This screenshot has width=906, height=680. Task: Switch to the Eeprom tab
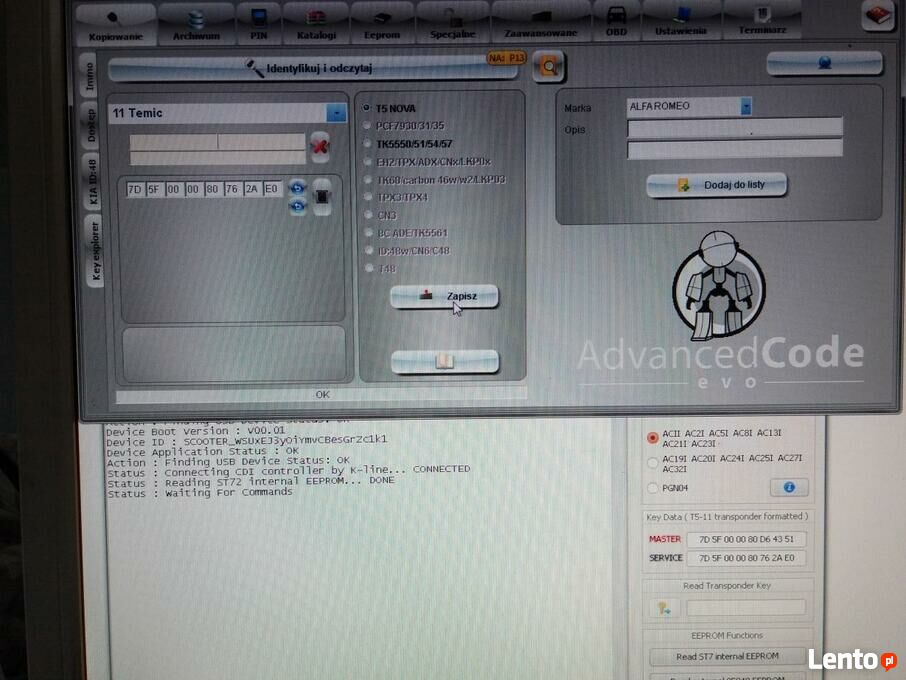point(382,24)
